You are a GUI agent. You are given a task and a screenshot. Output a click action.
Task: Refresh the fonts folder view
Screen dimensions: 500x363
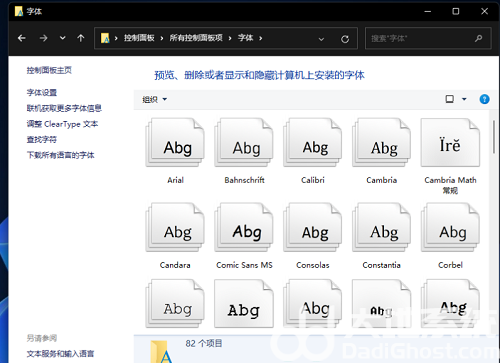pos(345,39)
